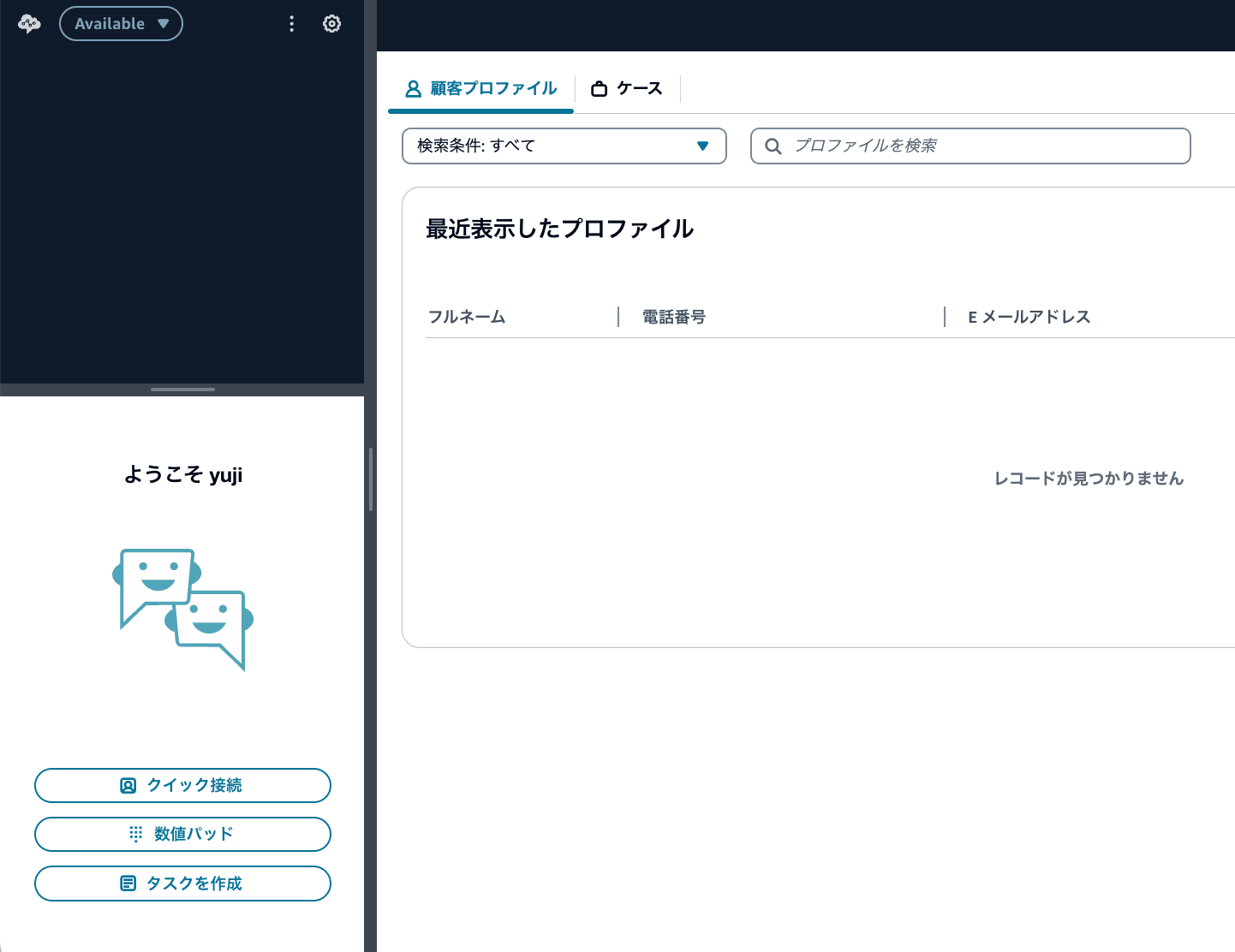Focus the プロファイルを検索 search field

coord(970,146)
